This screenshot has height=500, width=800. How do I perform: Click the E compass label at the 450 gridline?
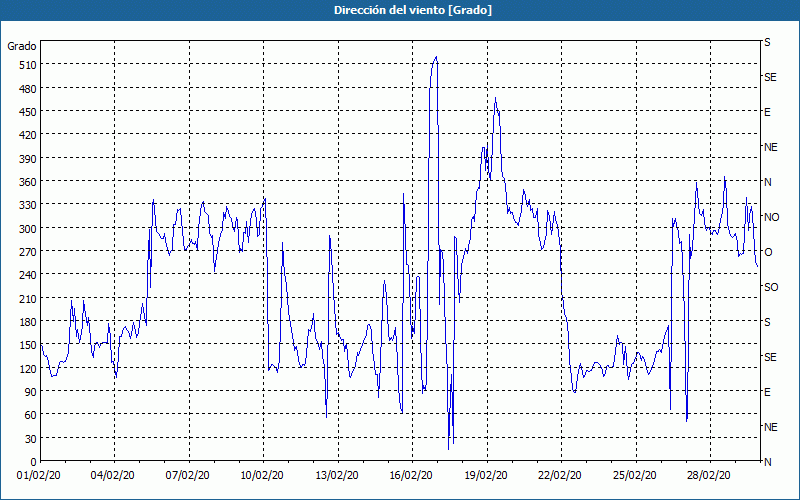[x=767, y=112]
